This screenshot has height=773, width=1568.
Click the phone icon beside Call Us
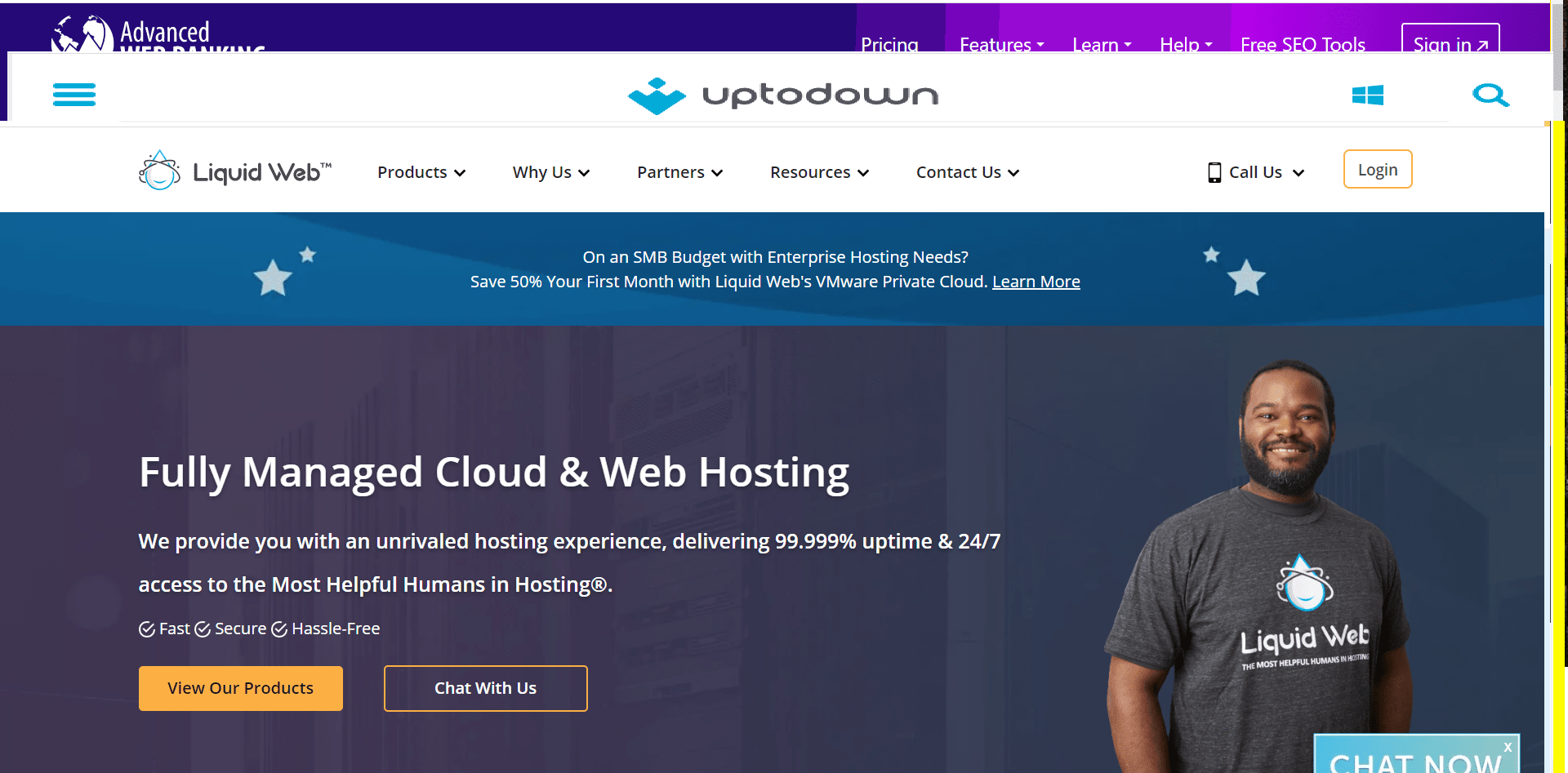1214,172
